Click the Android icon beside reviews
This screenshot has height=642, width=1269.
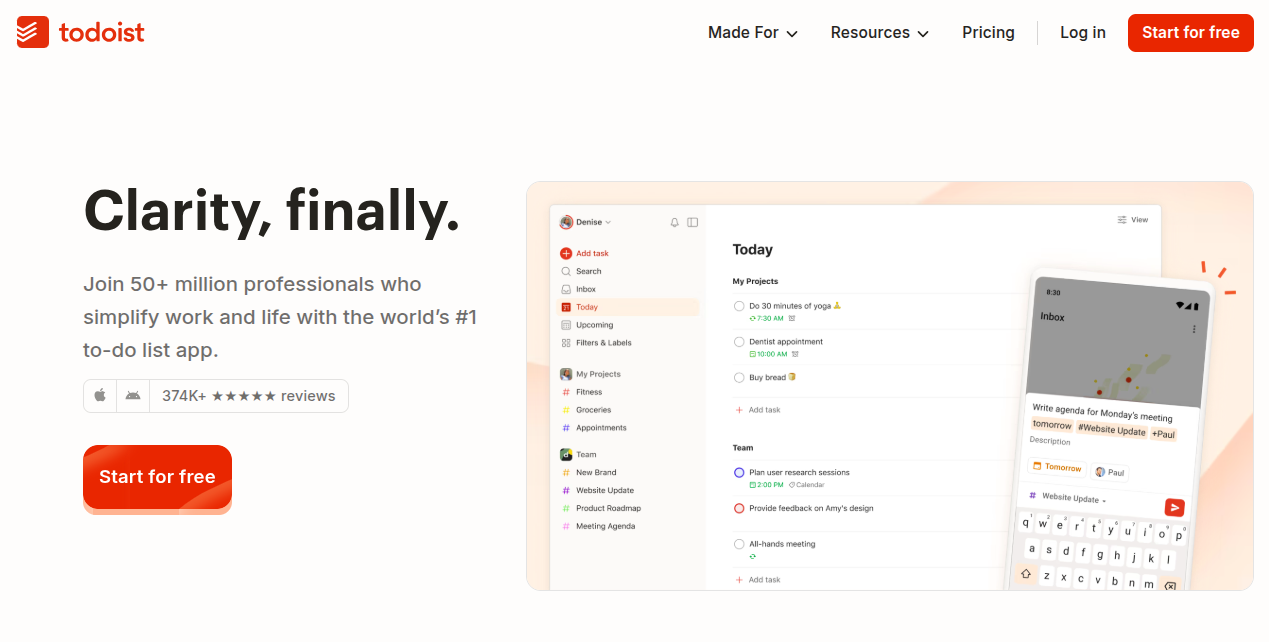[133, 396]
